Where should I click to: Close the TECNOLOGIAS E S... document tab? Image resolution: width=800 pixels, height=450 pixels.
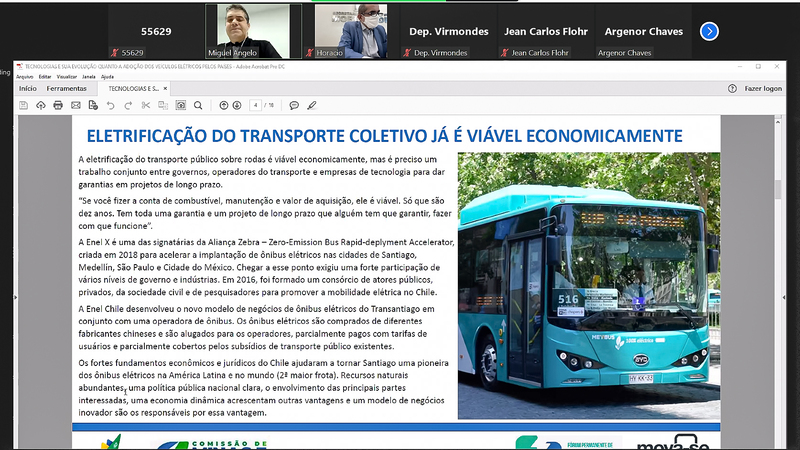pyautogui.click(x=165, y=88)
